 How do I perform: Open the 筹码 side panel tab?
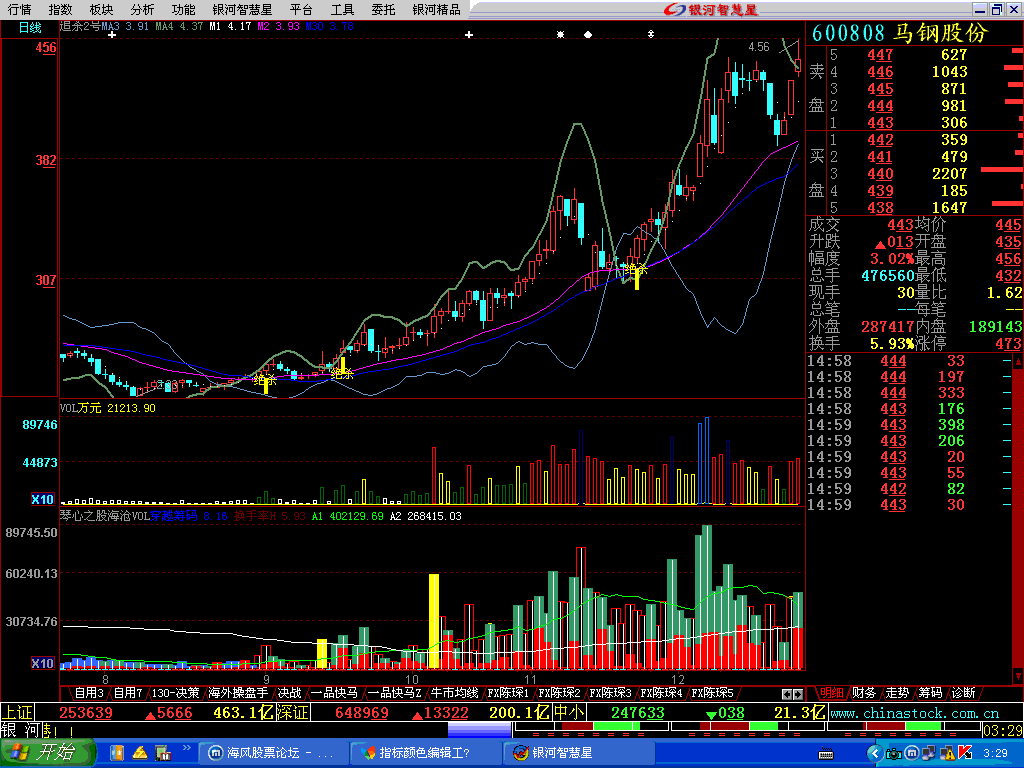[x=930, y=693]
